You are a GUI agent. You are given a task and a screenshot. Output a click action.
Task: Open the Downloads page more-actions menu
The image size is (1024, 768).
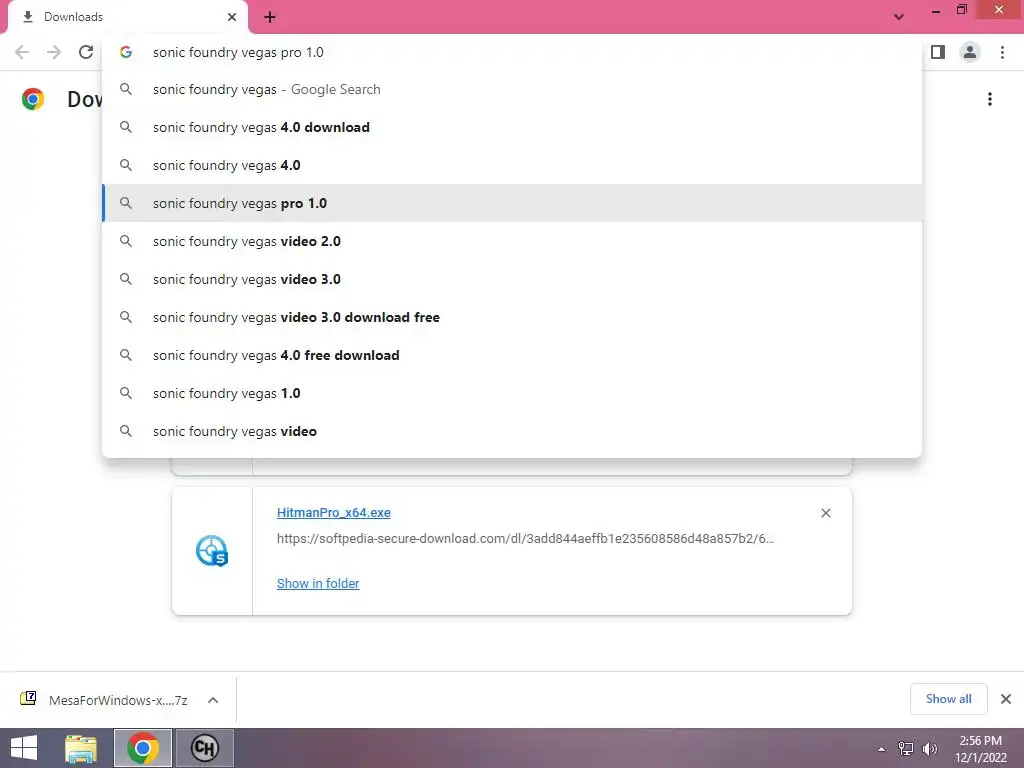coord(990,99)
